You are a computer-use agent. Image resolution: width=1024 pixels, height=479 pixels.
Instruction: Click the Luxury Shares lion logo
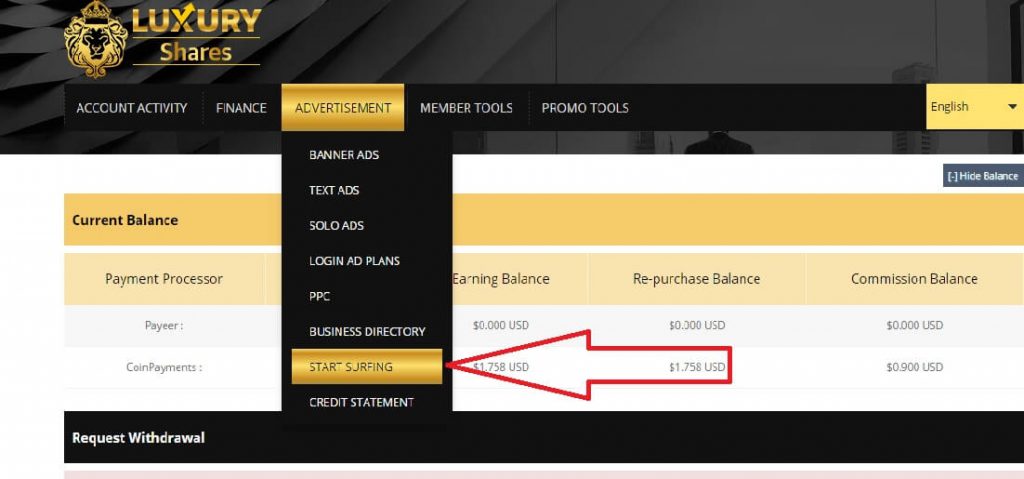point(95,40)
